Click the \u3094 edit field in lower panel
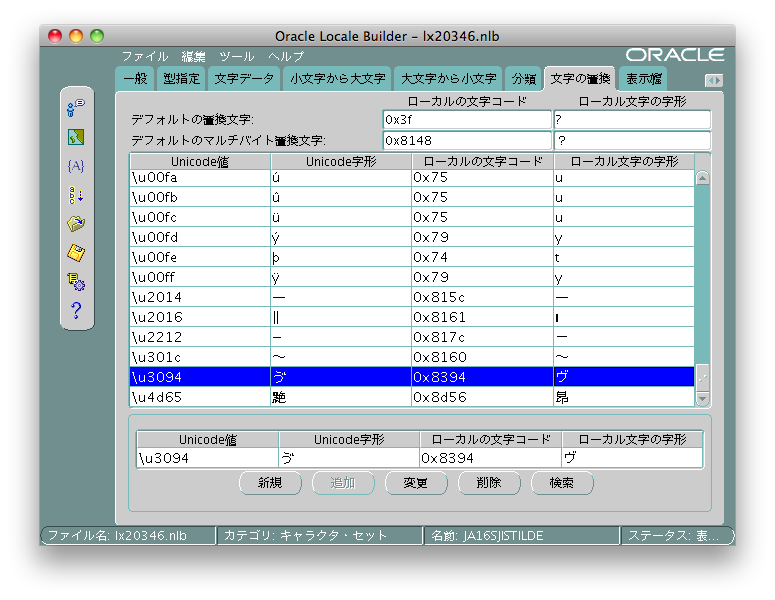 tap(208, 458)
